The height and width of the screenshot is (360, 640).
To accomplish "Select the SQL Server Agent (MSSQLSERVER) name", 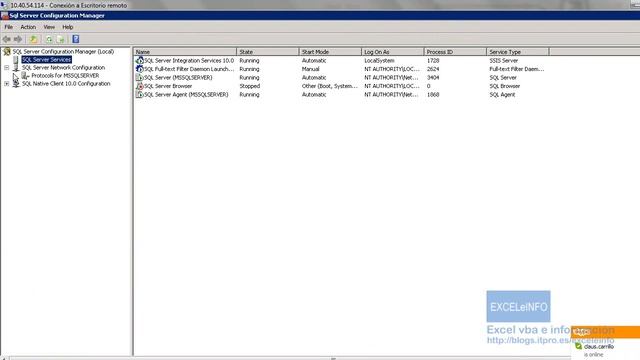I will point(186,94).
